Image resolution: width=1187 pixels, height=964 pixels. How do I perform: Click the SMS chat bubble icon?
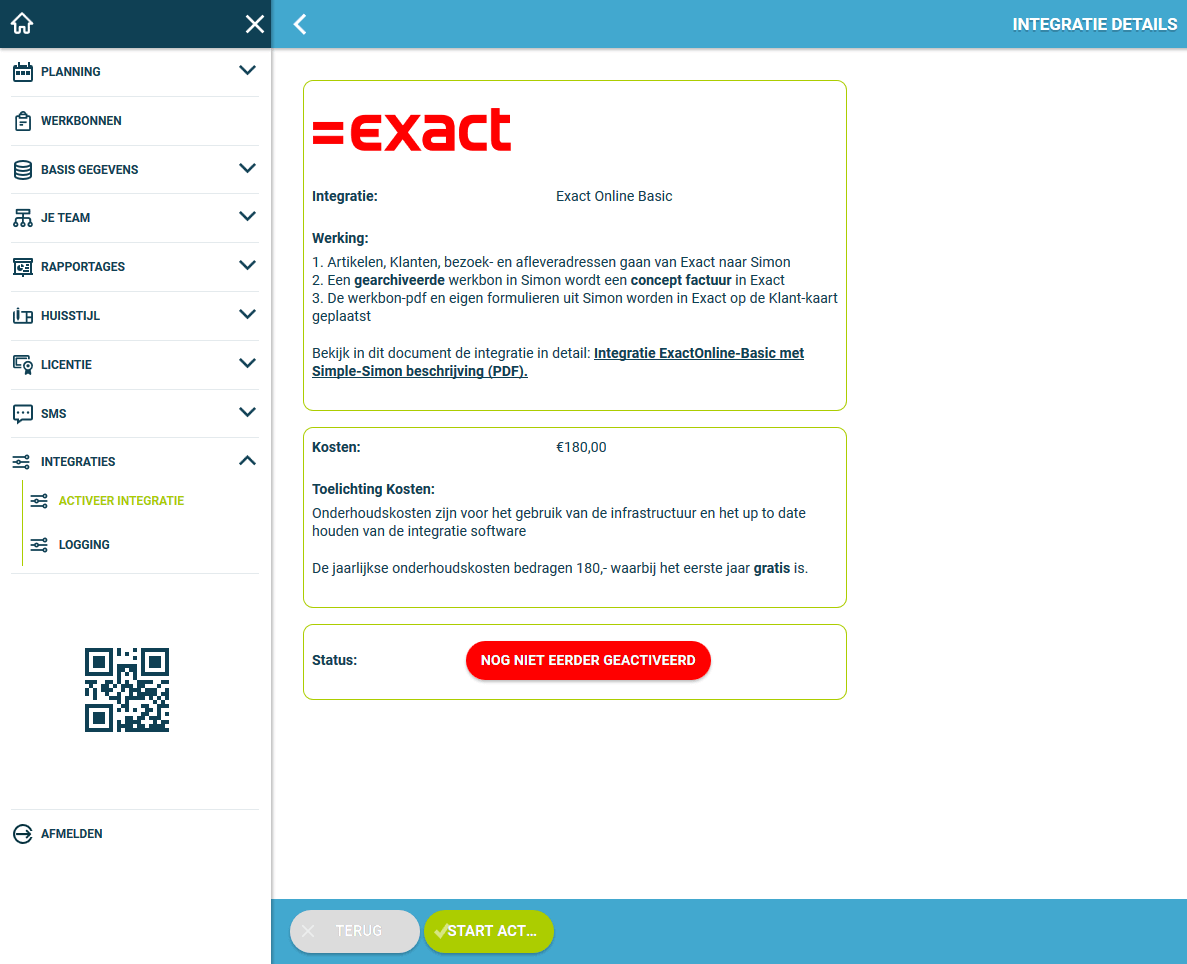click(x=23, y=413)
